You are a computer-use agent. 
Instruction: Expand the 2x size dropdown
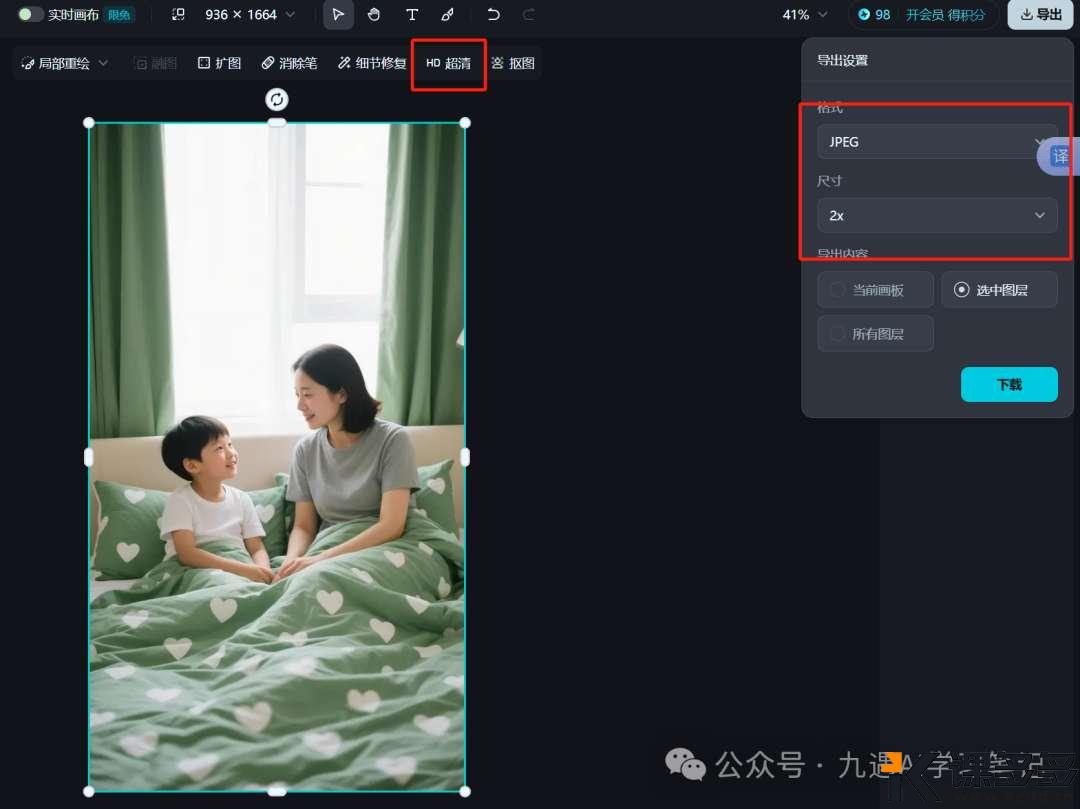[936, 215]
